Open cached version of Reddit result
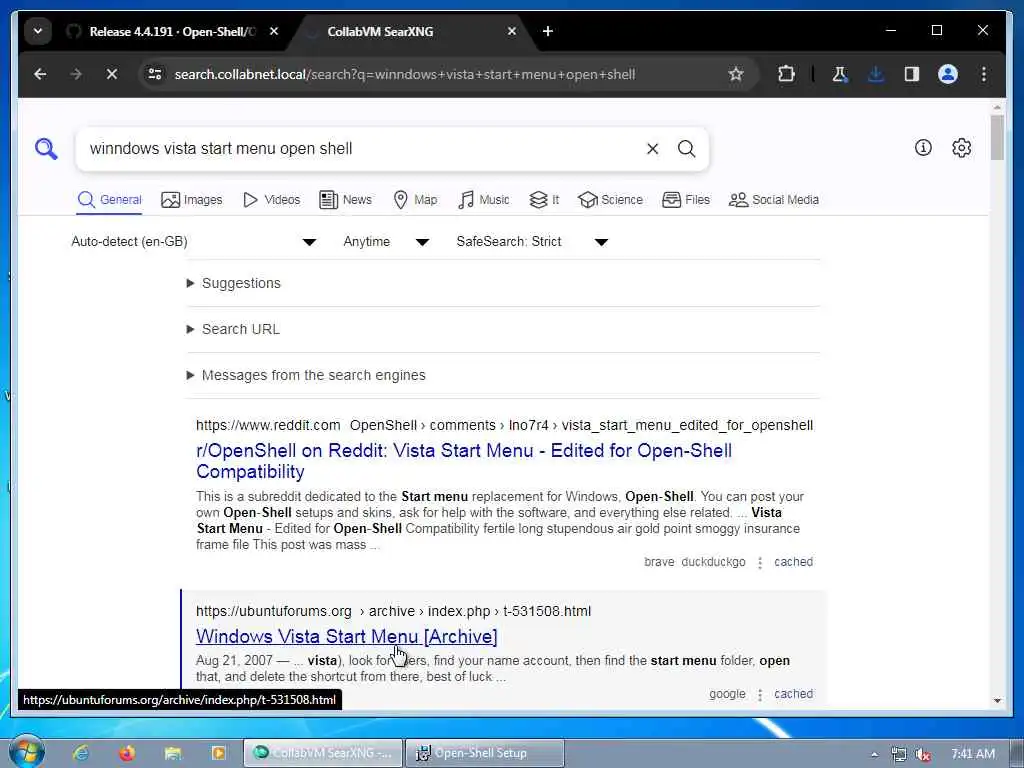This screenshot has height=768, width=1024. 793,562
